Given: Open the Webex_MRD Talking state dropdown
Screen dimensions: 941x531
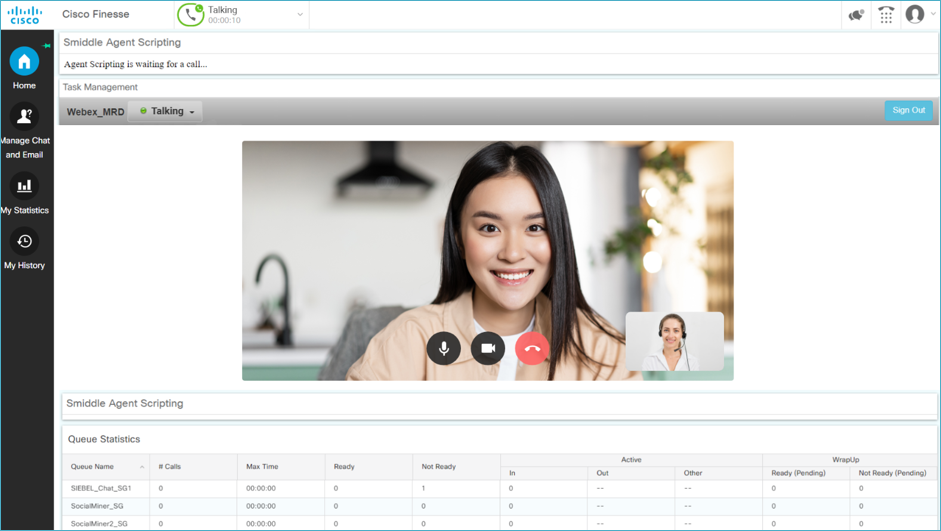Looking at the screenshot, I should (166, 111).
